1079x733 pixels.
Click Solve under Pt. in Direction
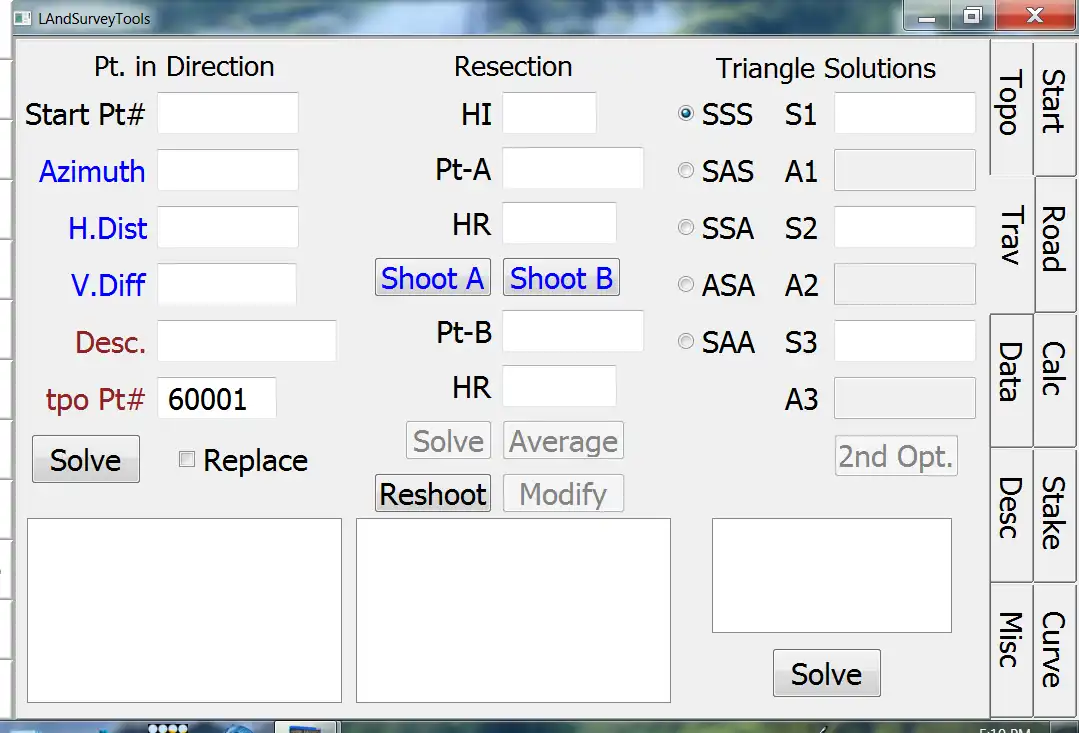(86, 460)
